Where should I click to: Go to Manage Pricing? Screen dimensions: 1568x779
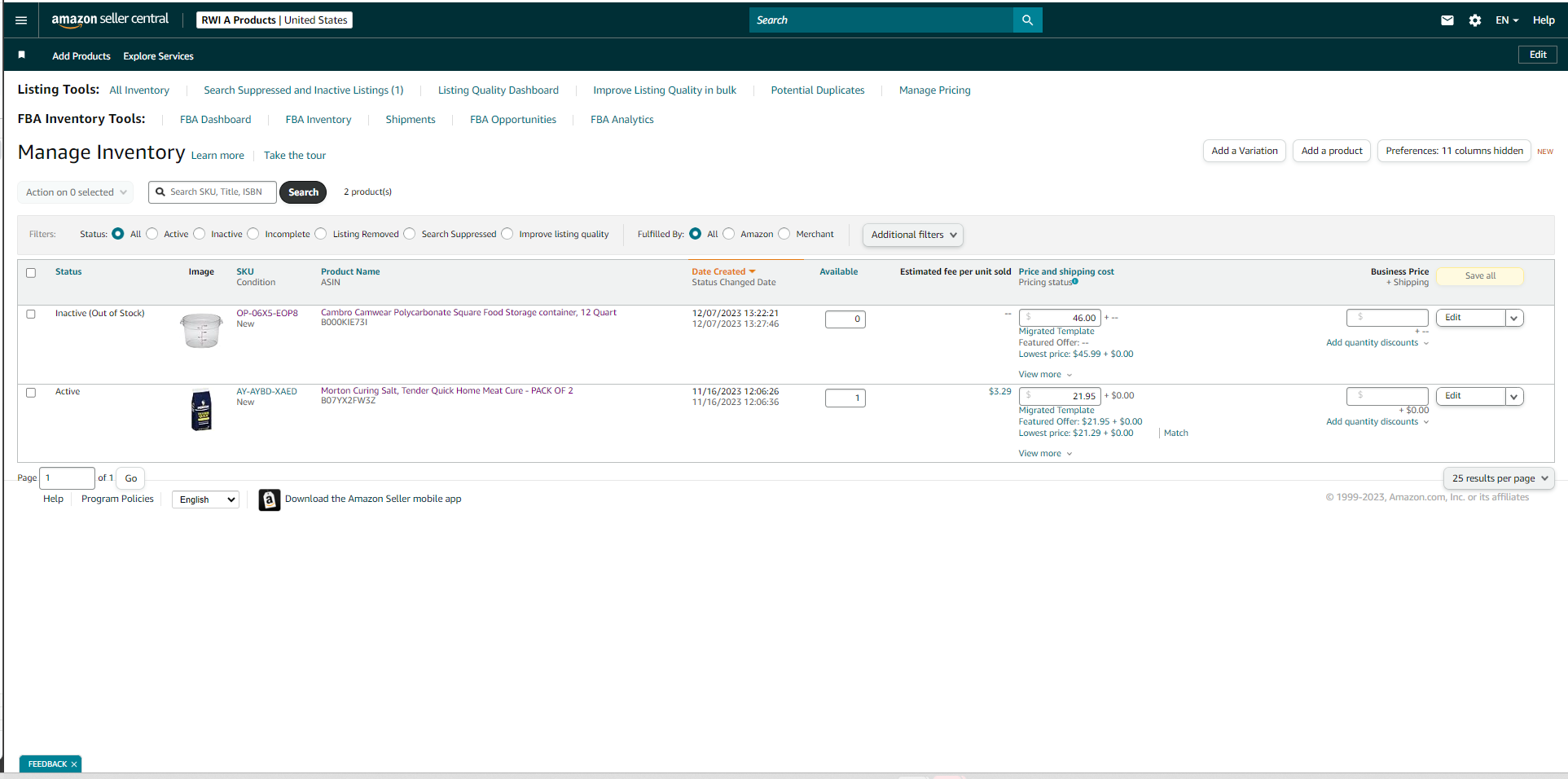935,90
